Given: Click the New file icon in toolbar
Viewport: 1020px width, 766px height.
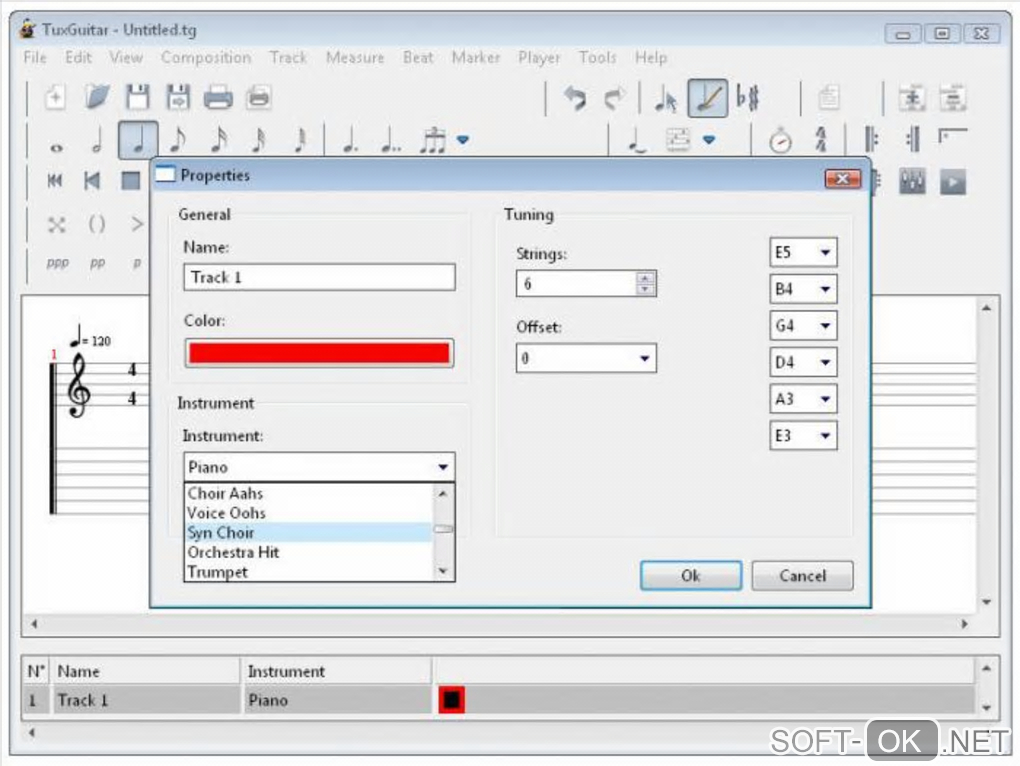Looking at the screenshot, I should coord(55,98).
